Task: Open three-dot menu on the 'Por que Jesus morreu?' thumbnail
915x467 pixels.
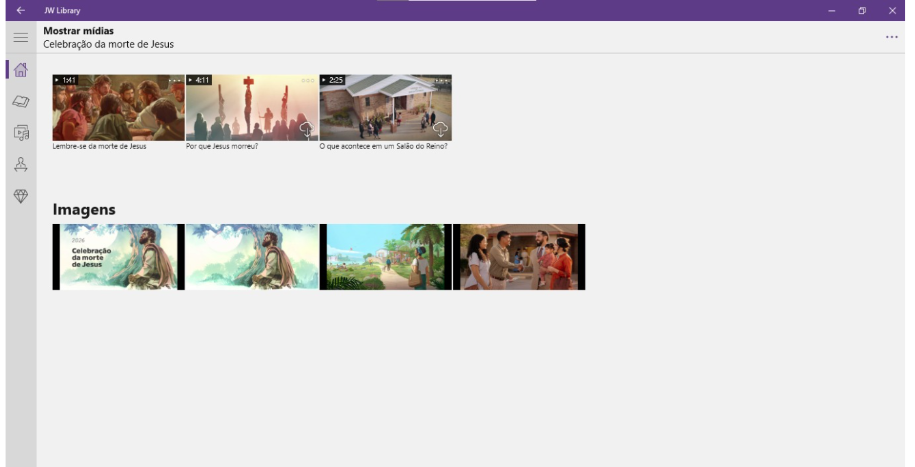Action: point(308,80)
